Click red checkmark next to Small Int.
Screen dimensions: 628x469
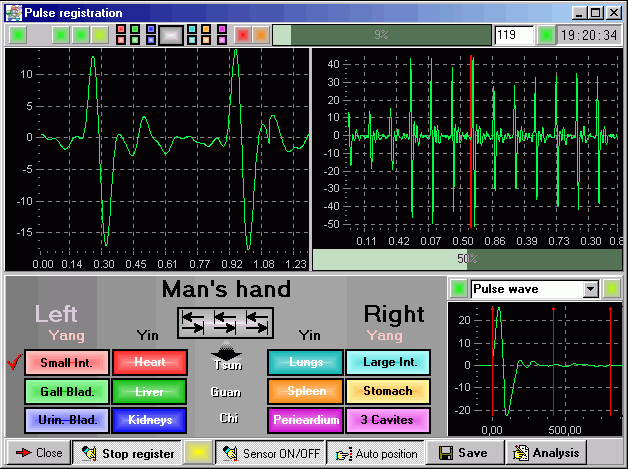pos(14,362)
